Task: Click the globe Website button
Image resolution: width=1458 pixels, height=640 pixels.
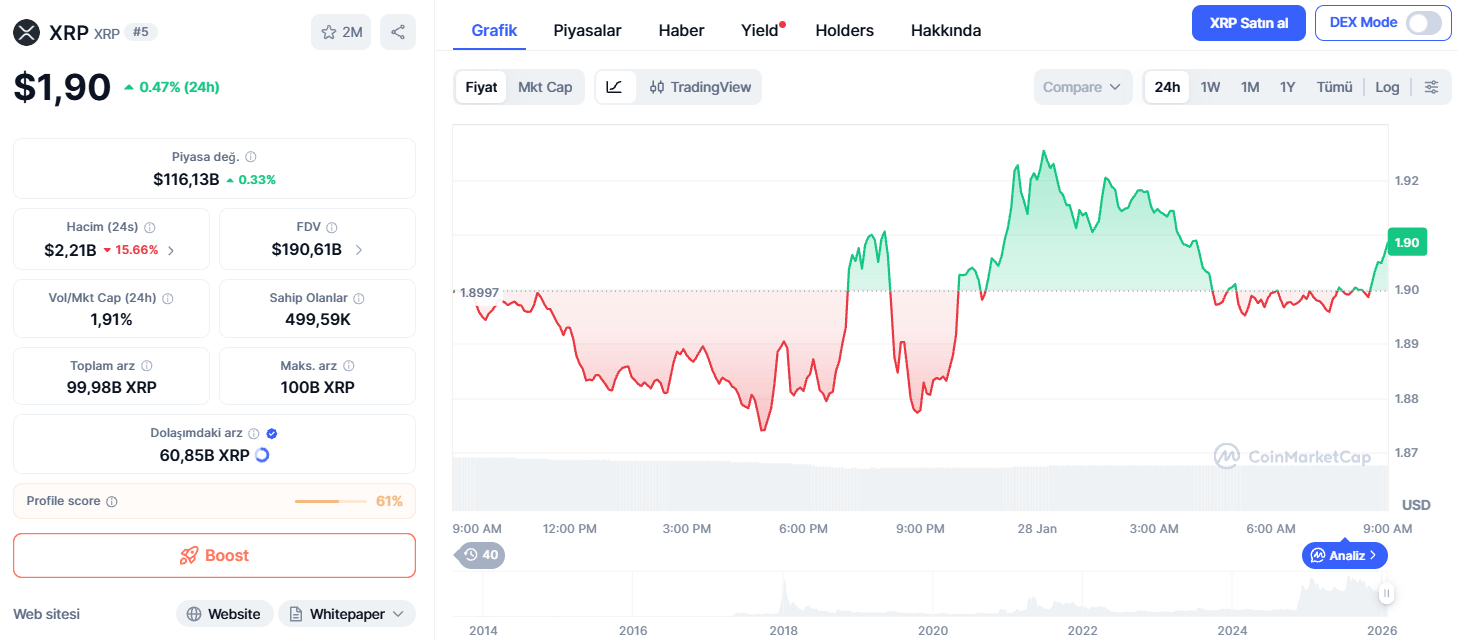Action: [x=224, y=614]
